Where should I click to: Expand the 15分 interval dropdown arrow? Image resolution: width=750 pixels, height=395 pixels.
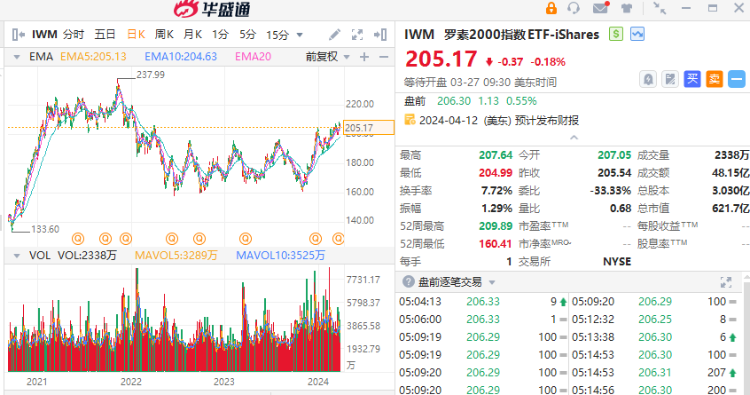[x=300, y=35]
